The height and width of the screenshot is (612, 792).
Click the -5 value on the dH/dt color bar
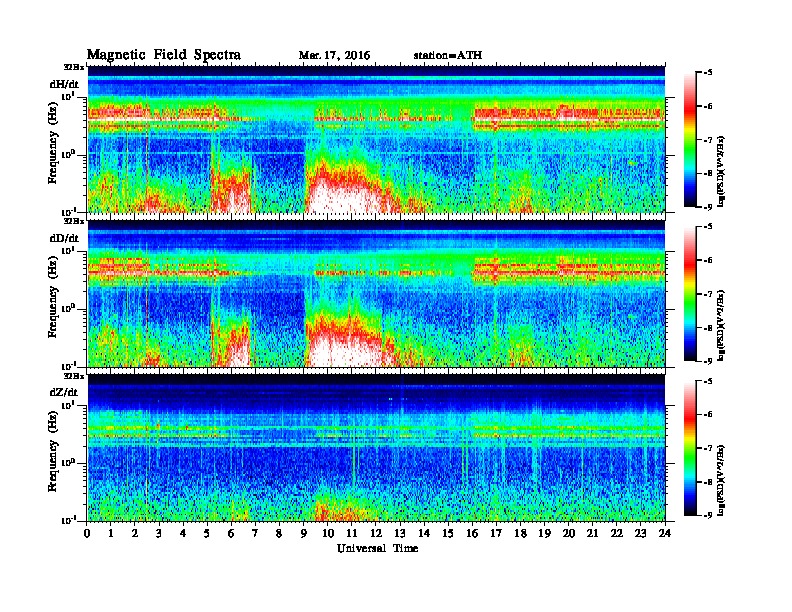coord(708,73)
